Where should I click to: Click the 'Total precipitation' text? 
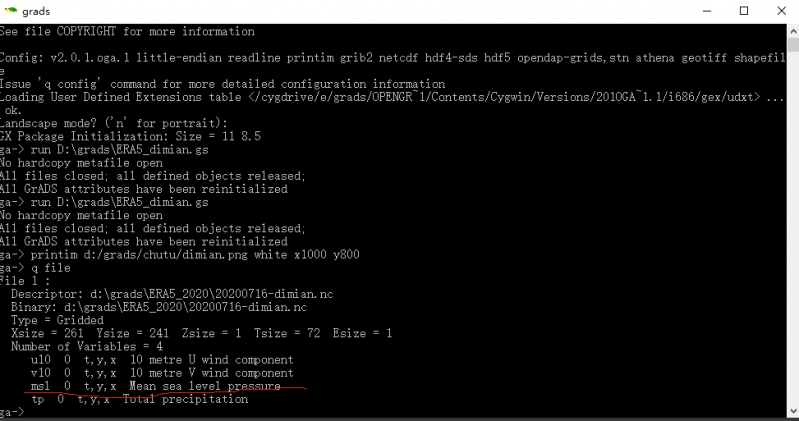click(185, 398)
